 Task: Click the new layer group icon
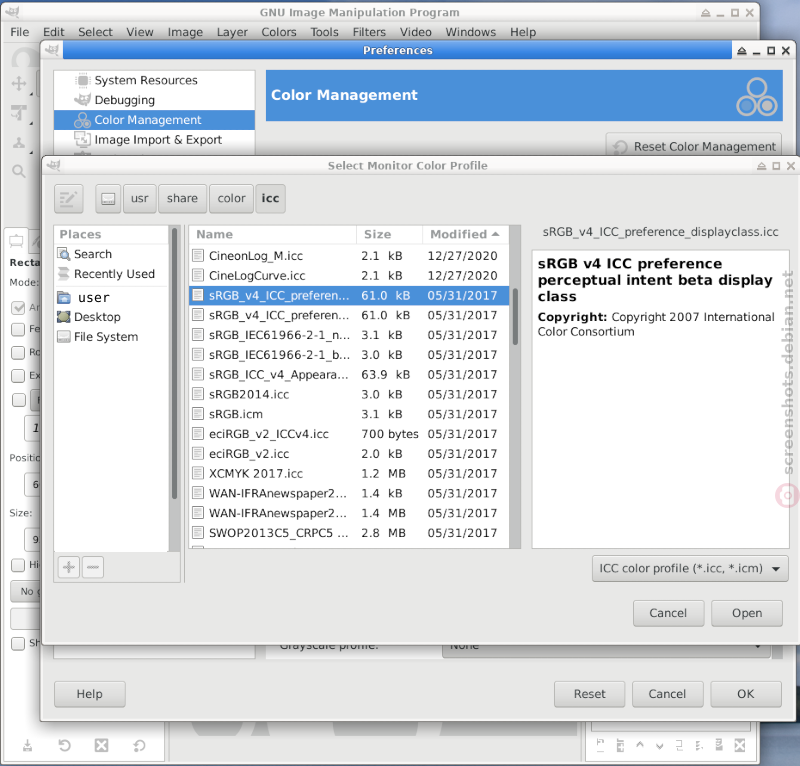pos(620,745)
